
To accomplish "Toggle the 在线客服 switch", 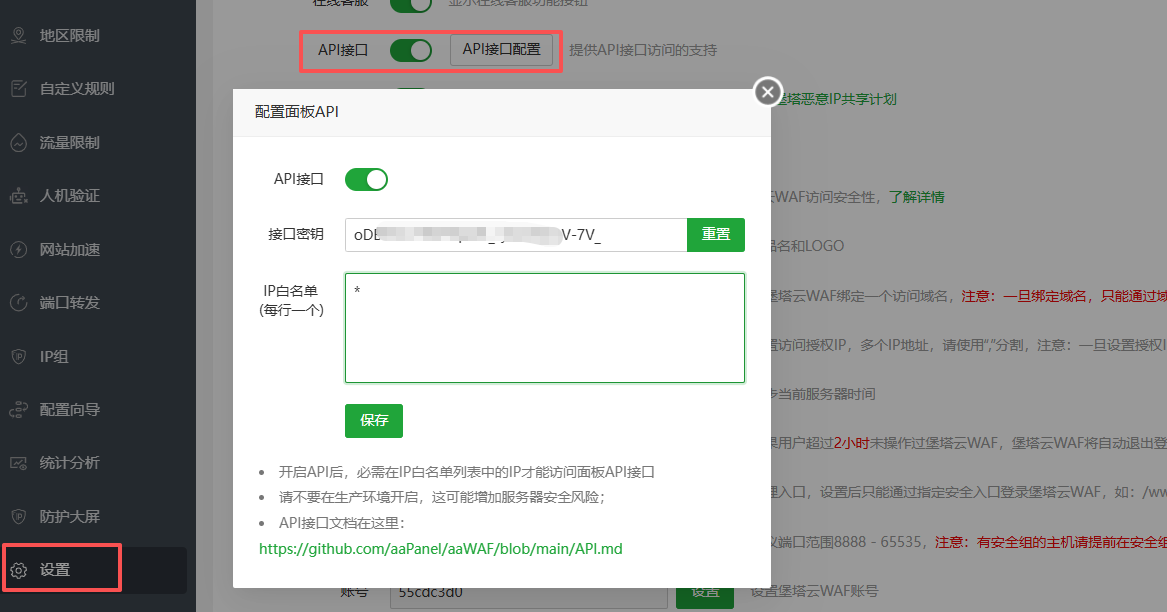I will [410, 5].
